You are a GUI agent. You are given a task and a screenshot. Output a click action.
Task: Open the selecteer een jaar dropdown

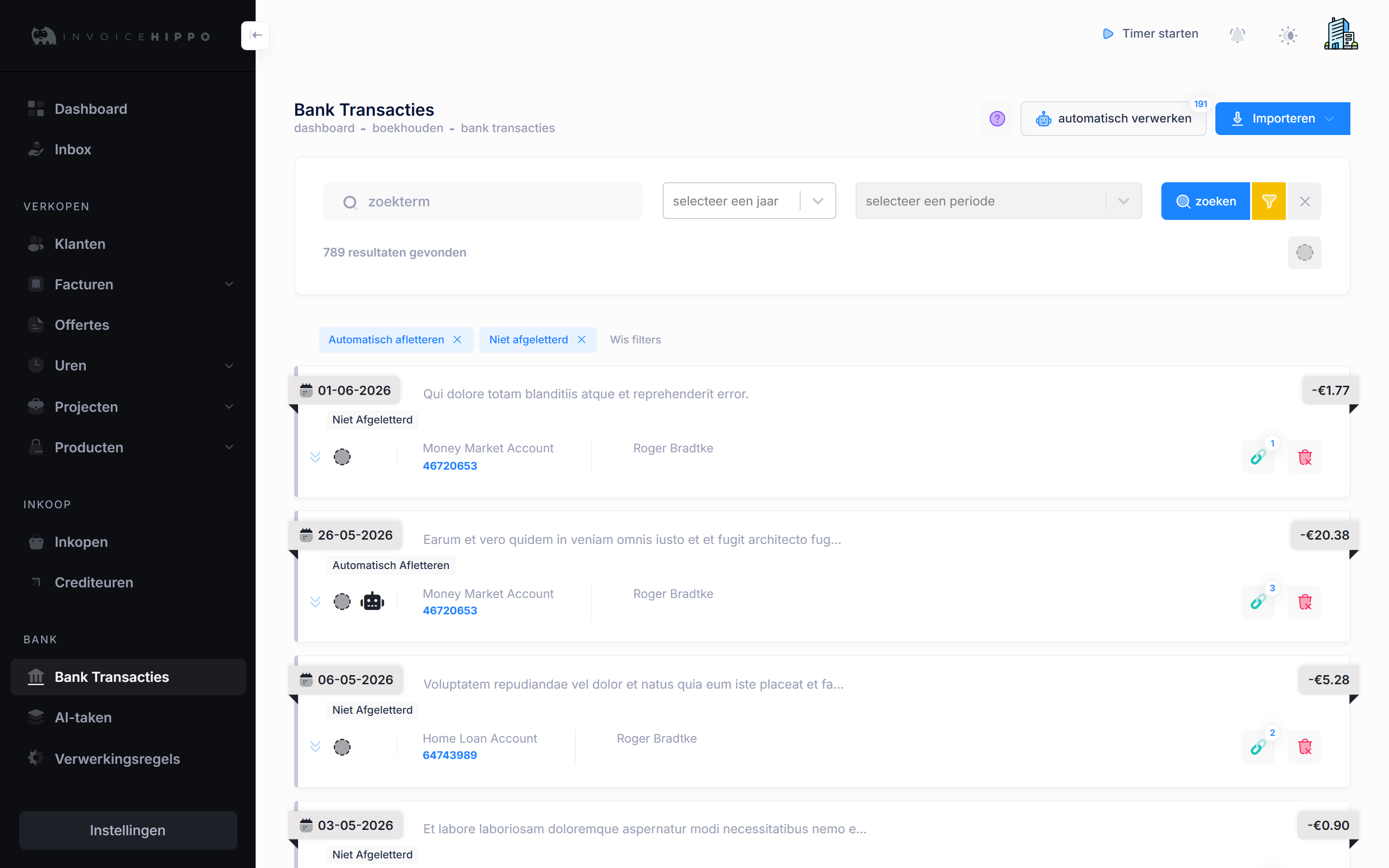pos(749,201)
